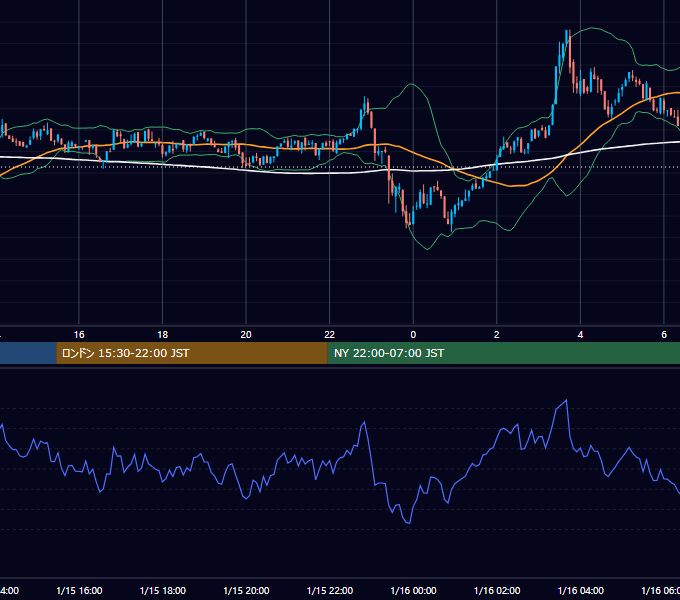Viewport: 680px width, 600px height.
Task: Click the 0 hour label on the price chart axis
Action: (413, 335)
